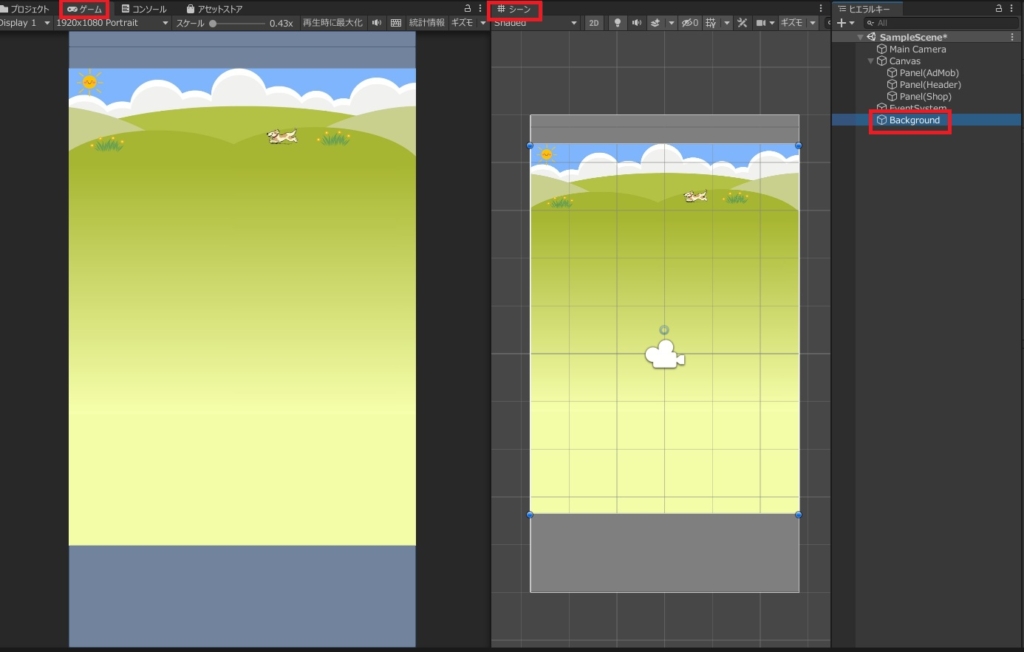Screen dimensions: 1024x652
Task: Toggle 2D mode in the Scene view
Action: (x=594, y=22)
